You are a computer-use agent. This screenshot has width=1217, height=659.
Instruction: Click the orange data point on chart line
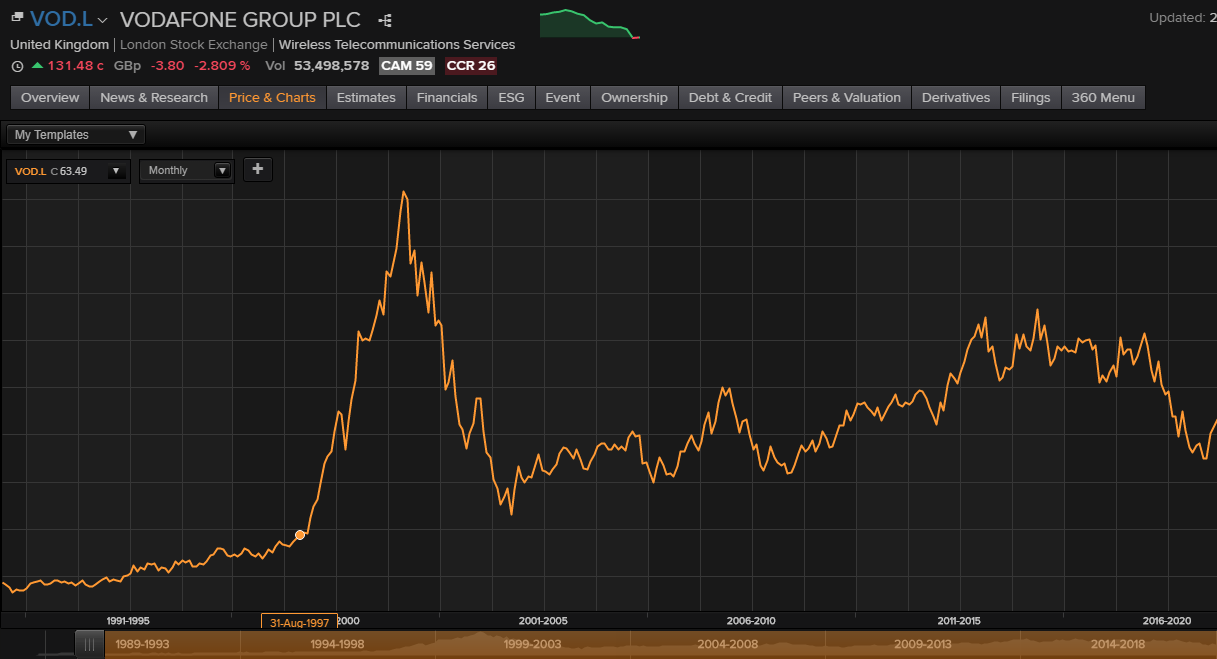(300, 535)
